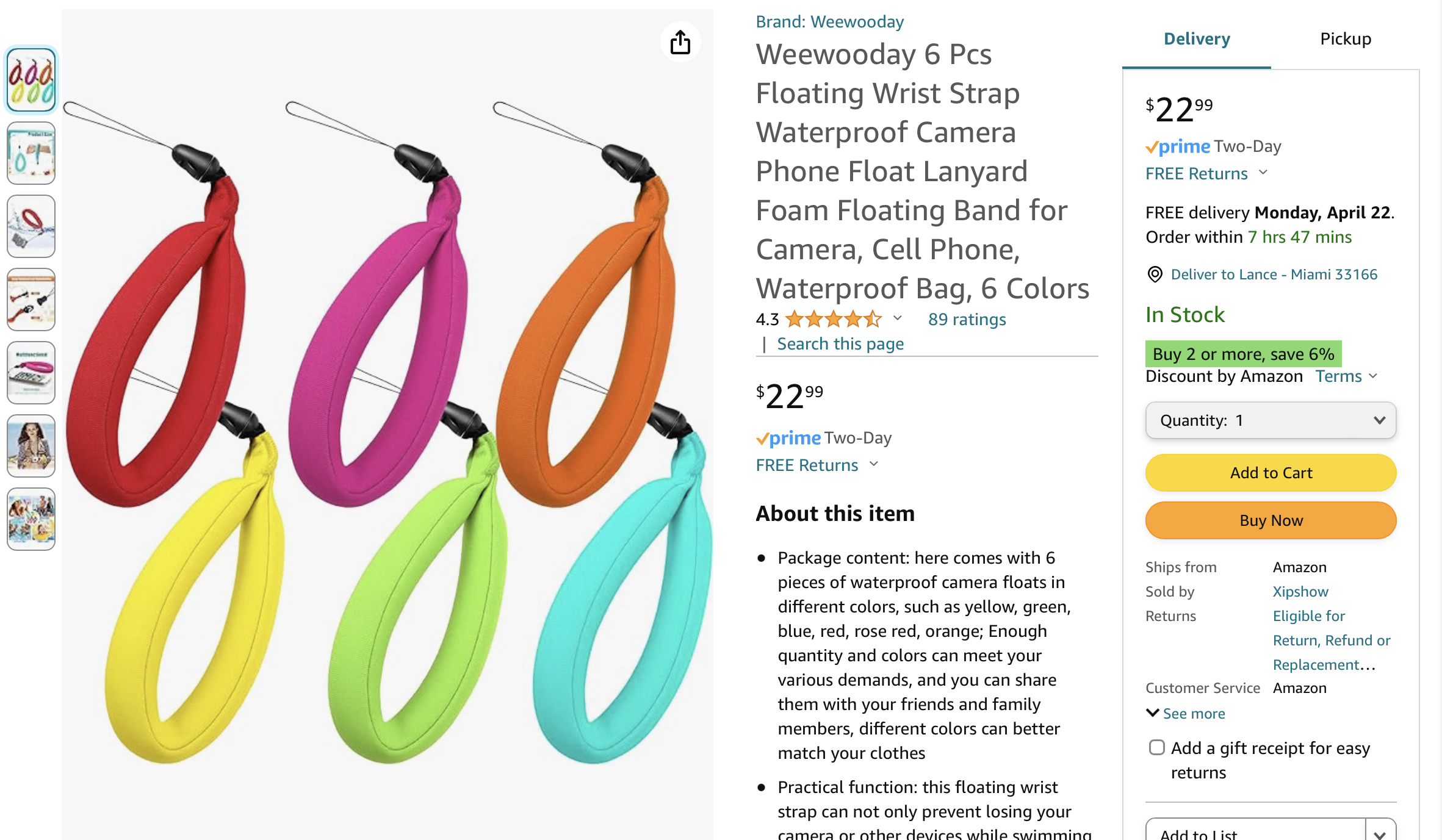This screenshot has width=1442, height=840.
Task: Select the single red strap thumbnail
Action: coord(31,226)
